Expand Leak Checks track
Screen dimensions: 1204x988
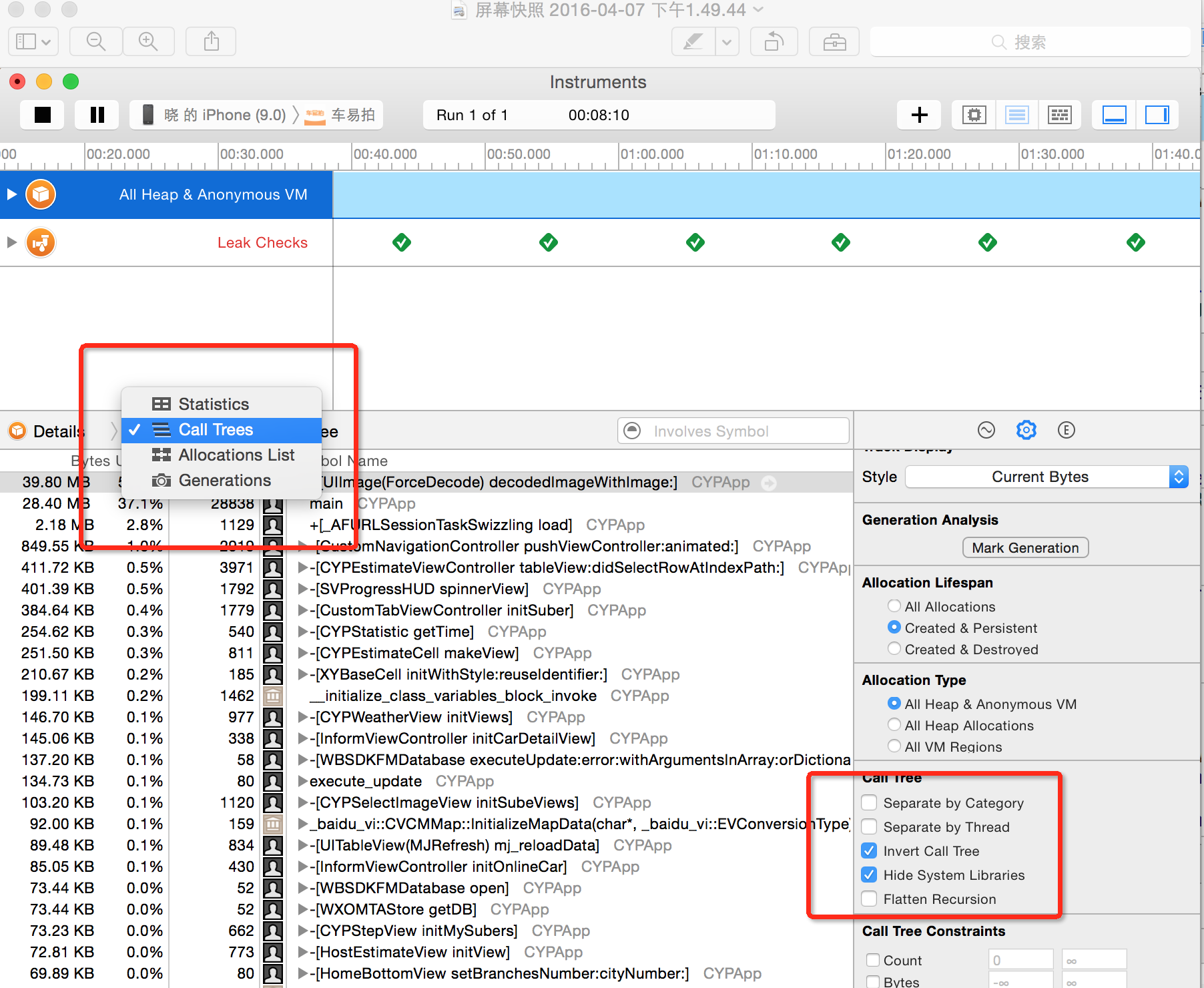pyautogui.click(x=11, y=242)
